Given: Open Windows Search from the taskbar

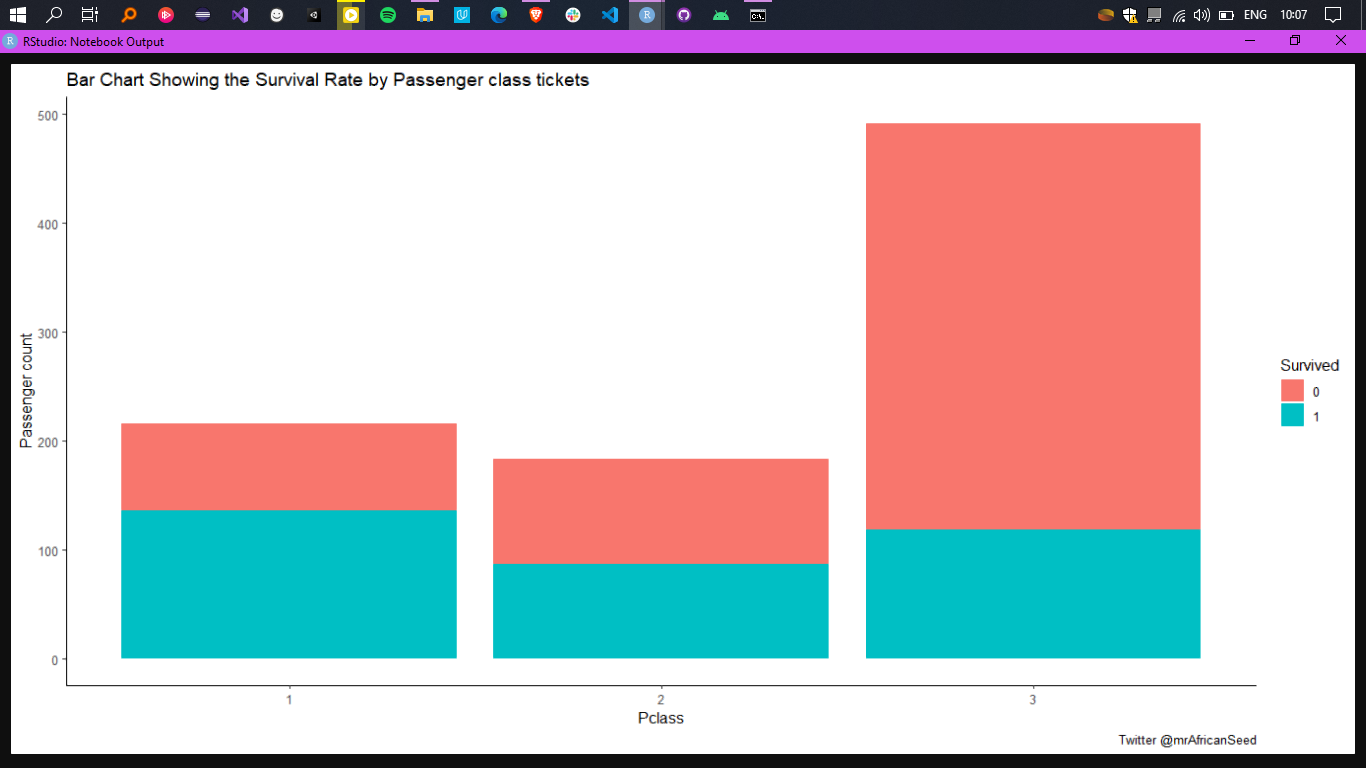Looking at the screenshot, I should tap(53, 15).
